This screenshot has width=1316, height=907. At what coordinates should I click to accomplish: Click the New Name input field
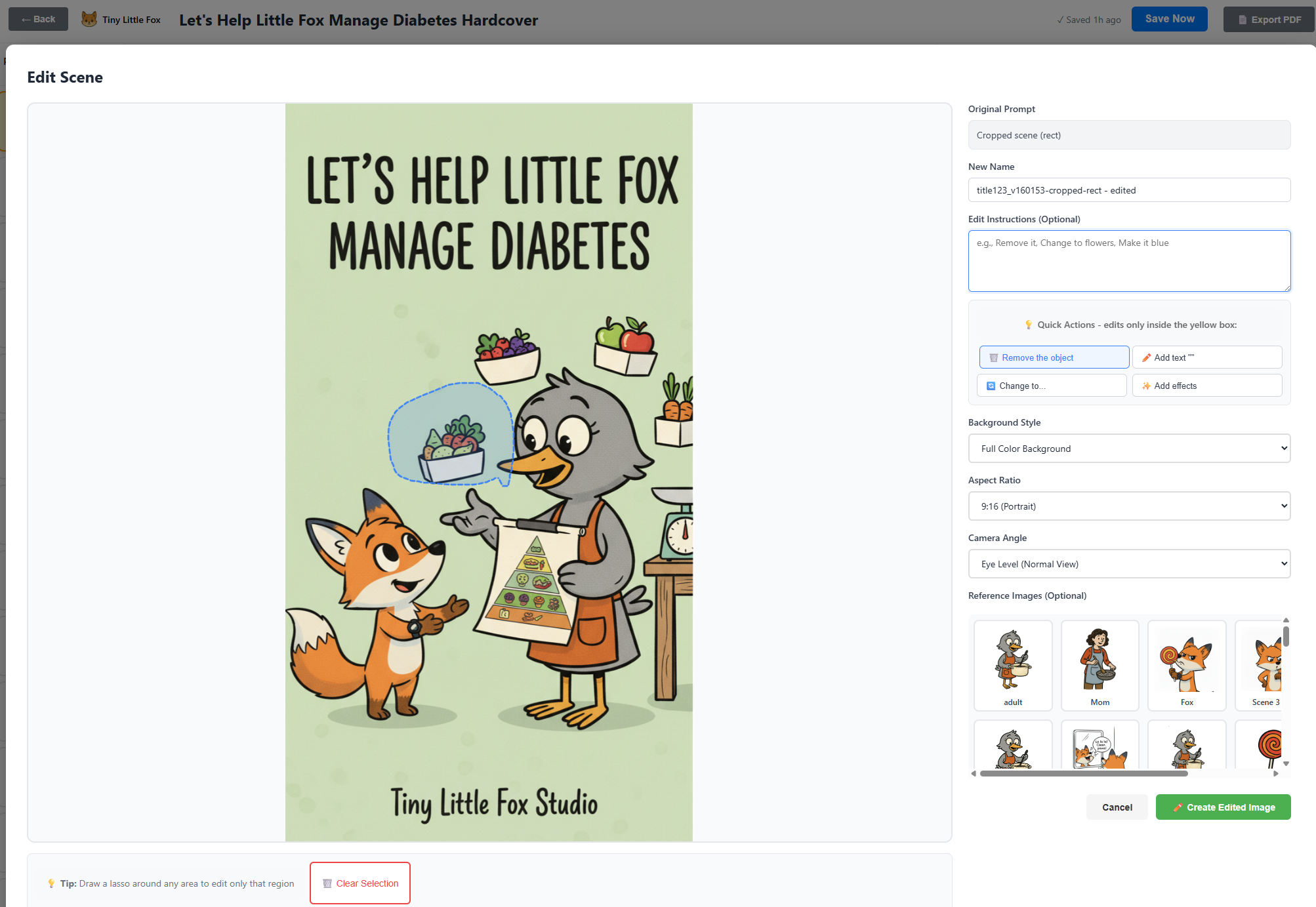pyautogui.click(x=1129, y=190)
